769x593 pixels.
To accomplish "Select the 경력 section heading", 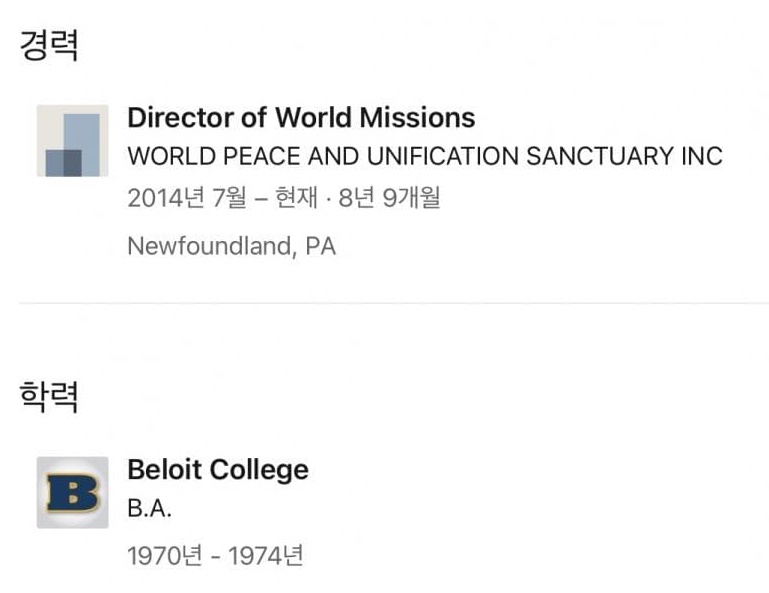I will (x=48, y=47).
